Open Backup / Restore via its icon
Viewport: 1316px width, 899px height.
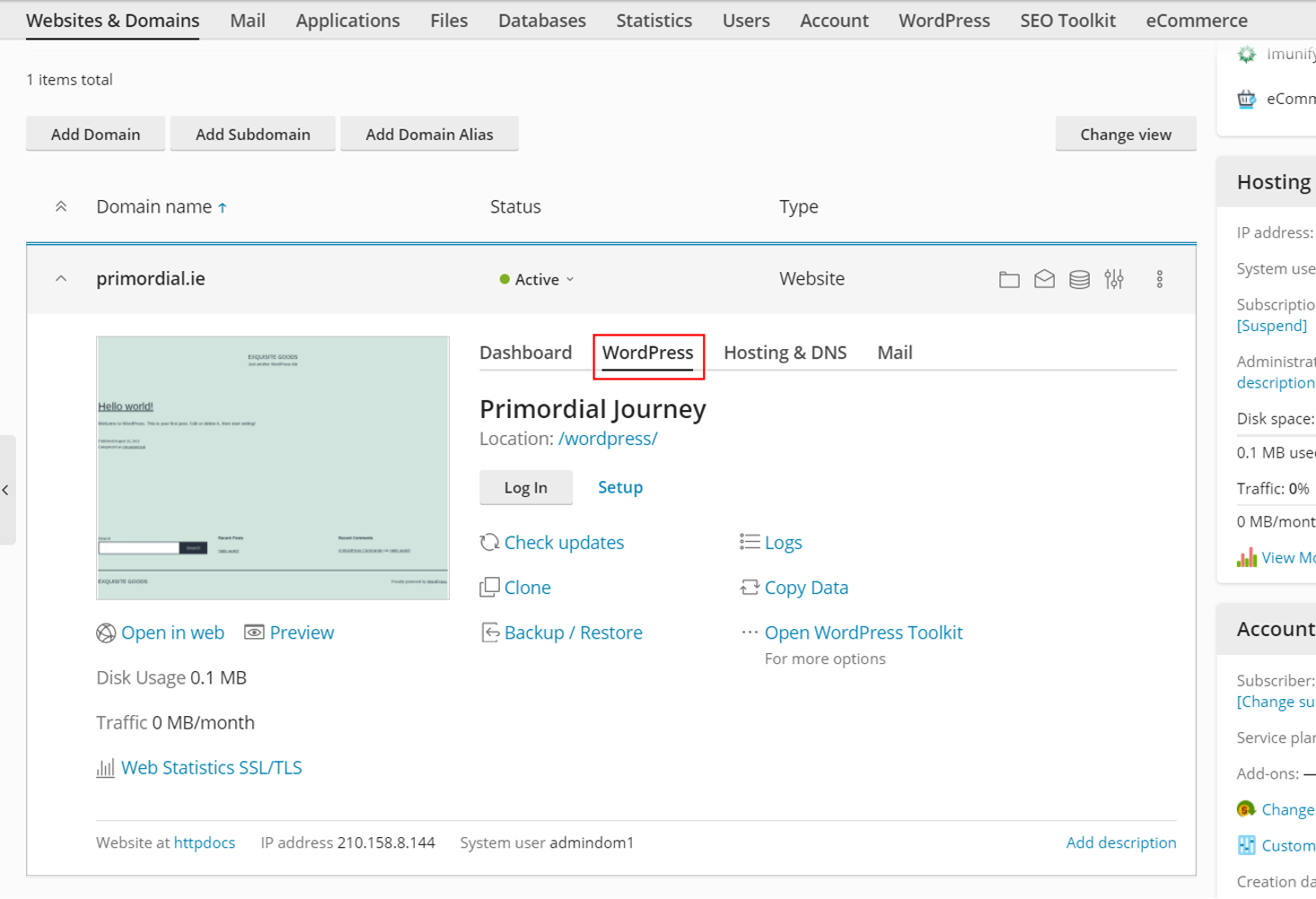(490, 632)
